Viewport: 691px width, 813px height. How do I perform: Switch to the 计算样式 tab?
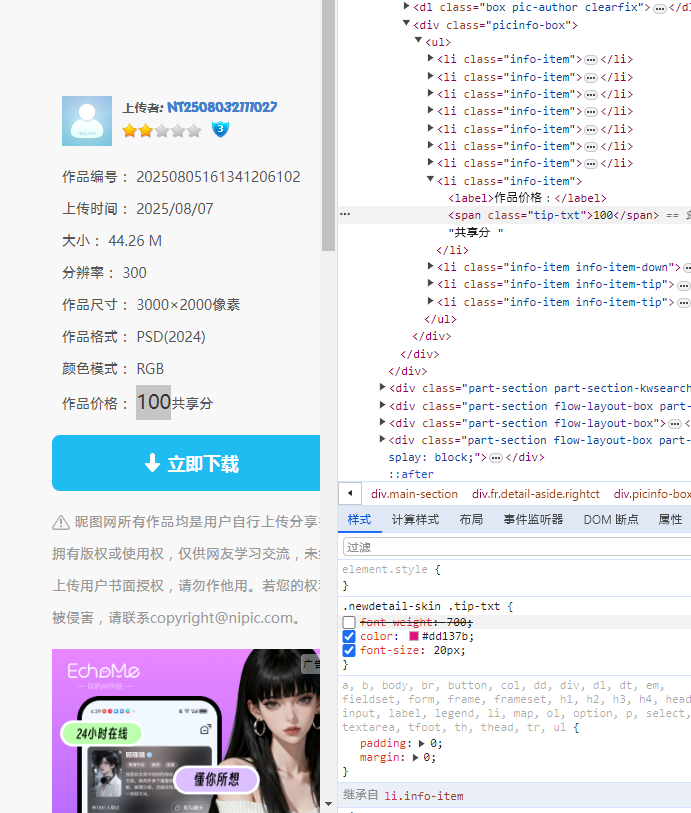coord(415,520)
